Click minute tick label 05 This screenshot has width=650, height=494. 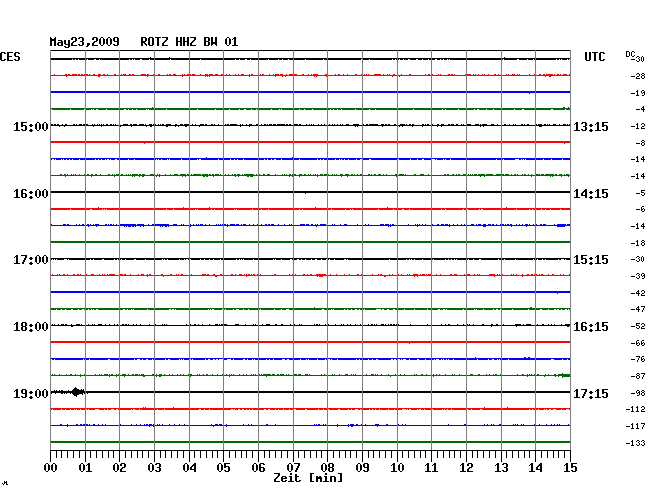[x=223, y=468]
